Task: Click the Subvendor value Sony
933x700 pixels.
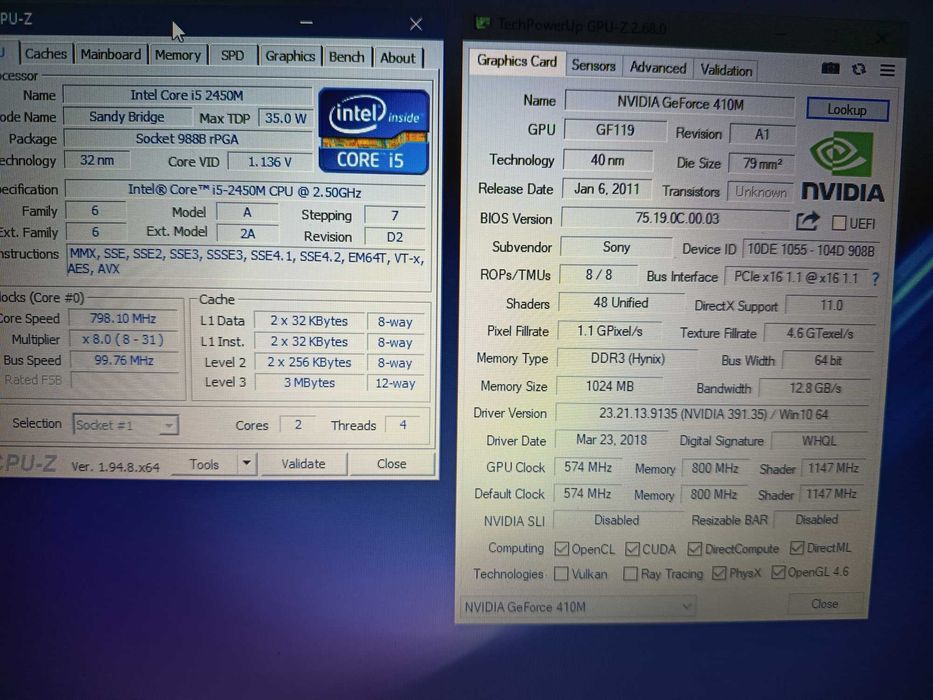Action: (616, 247)
